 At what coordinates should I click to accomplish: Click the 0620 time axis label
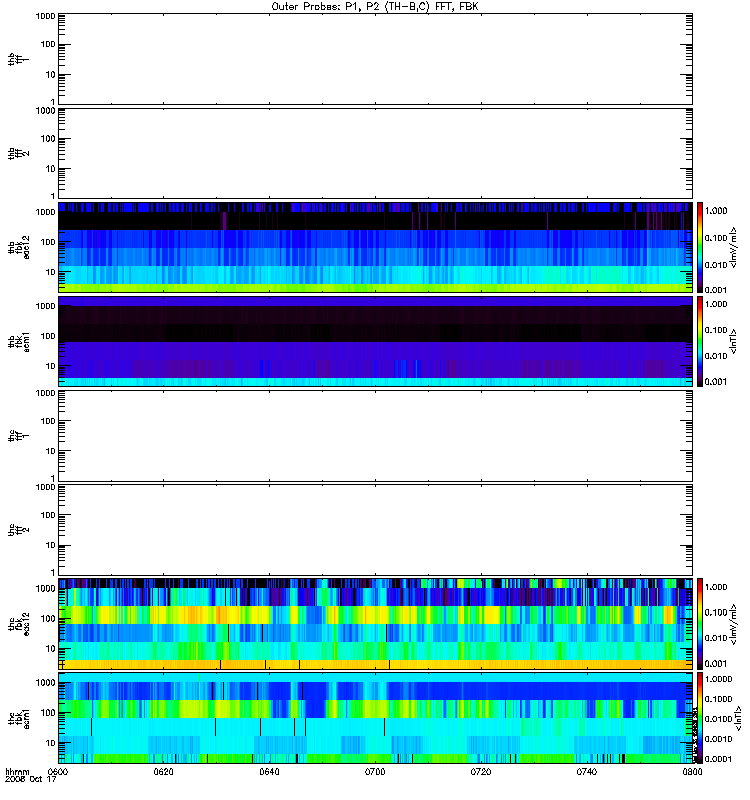point(163,772)
